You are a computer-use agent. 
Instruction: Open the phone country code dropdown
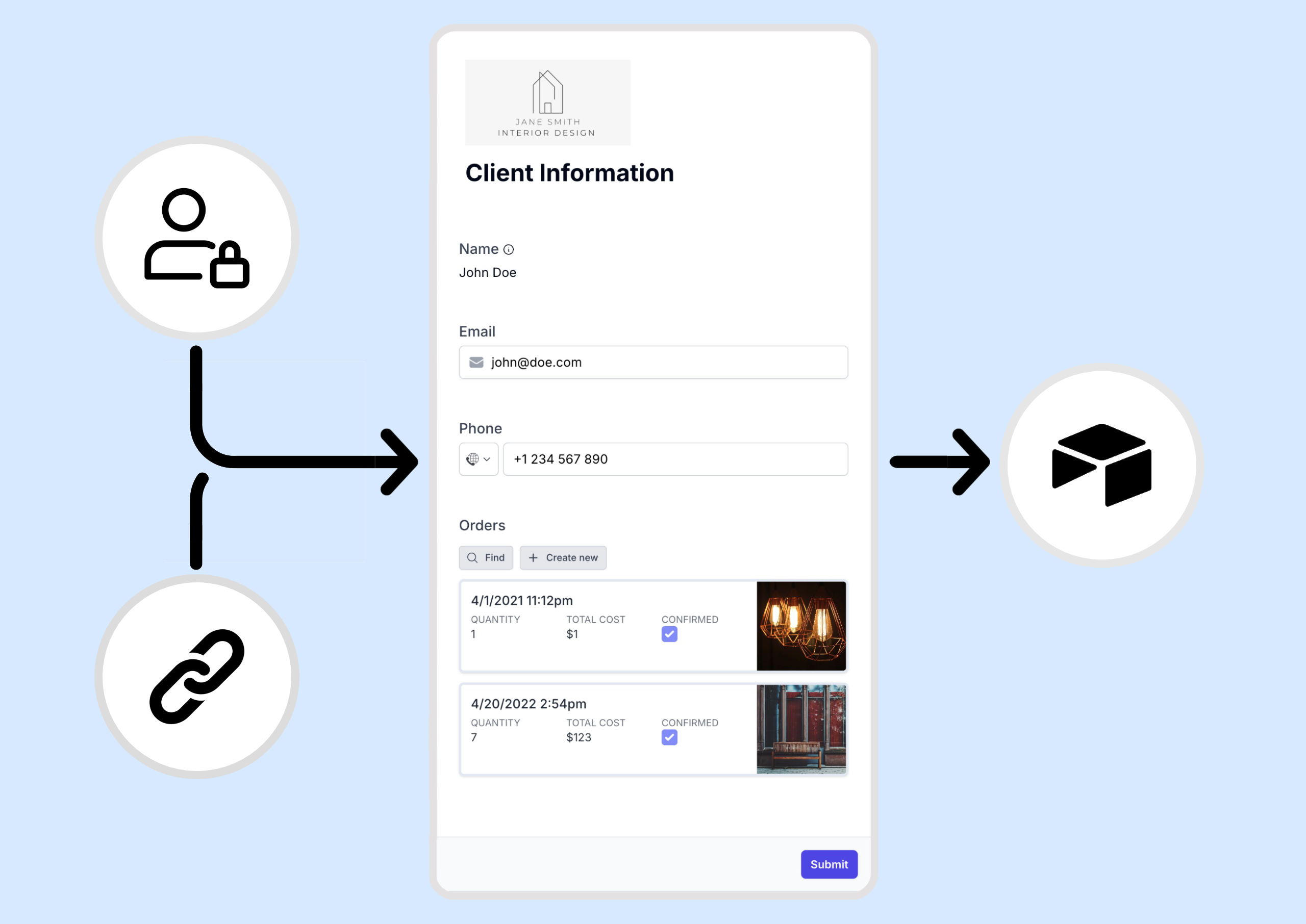[487, 459]
